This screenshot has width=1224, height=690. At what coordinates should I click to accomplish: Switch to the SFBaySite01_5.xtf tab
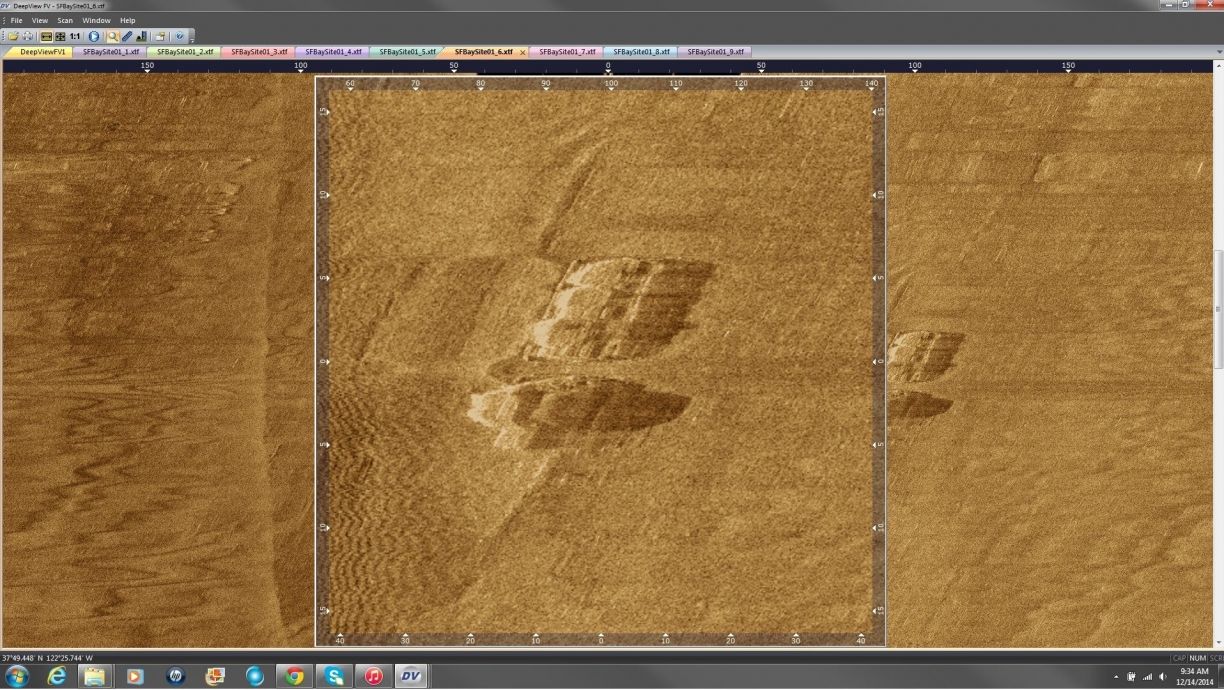(406, 51)
